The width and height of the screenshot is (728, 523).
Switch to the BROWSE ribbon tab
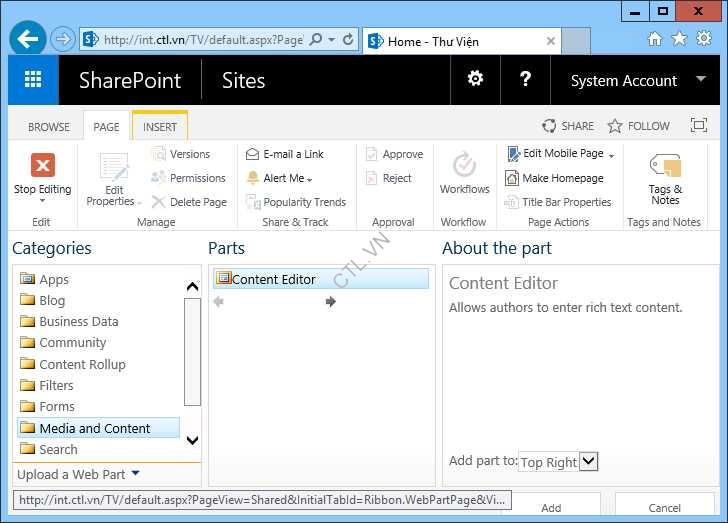pyautogui.click(x=49, y=127)
